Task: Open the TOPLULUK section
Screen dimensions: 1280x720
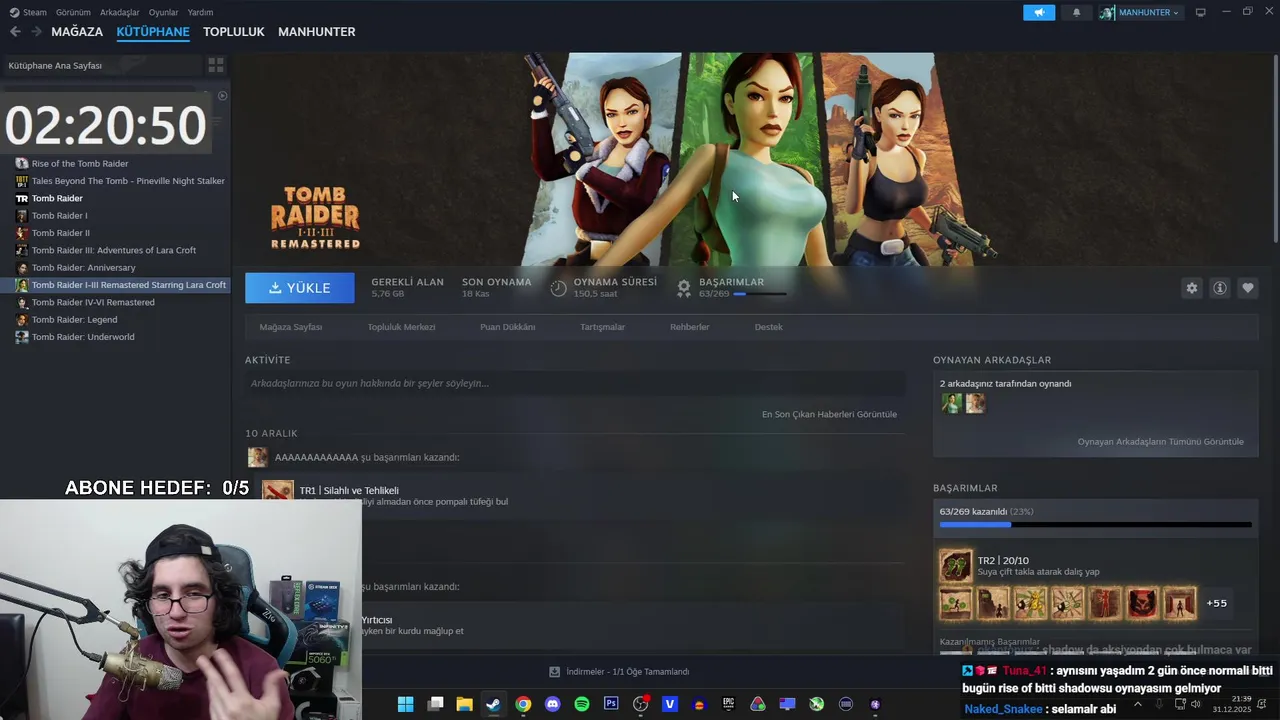Action: (234, 32)
